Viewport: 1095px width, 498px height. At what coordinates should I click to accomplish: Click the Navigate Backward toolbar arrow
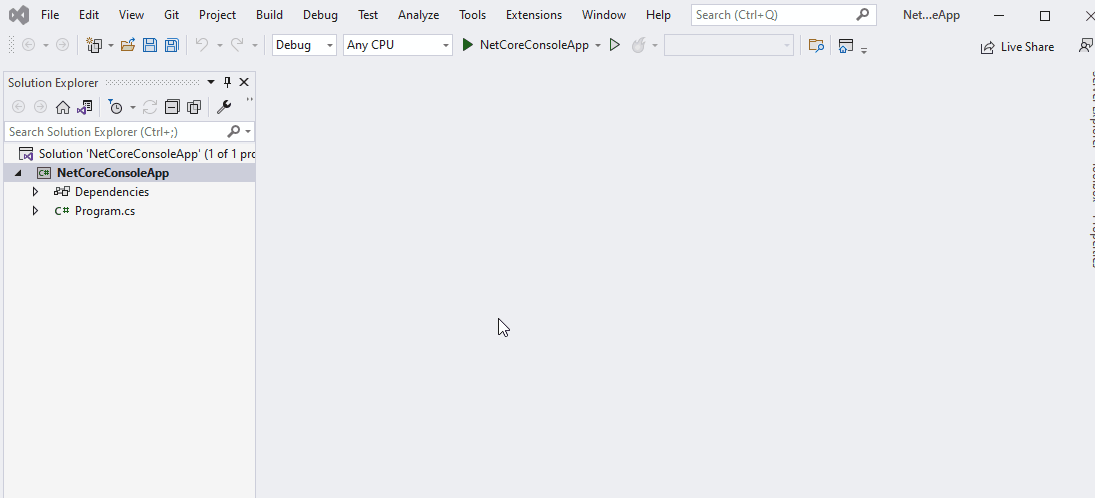pos(29,45)
